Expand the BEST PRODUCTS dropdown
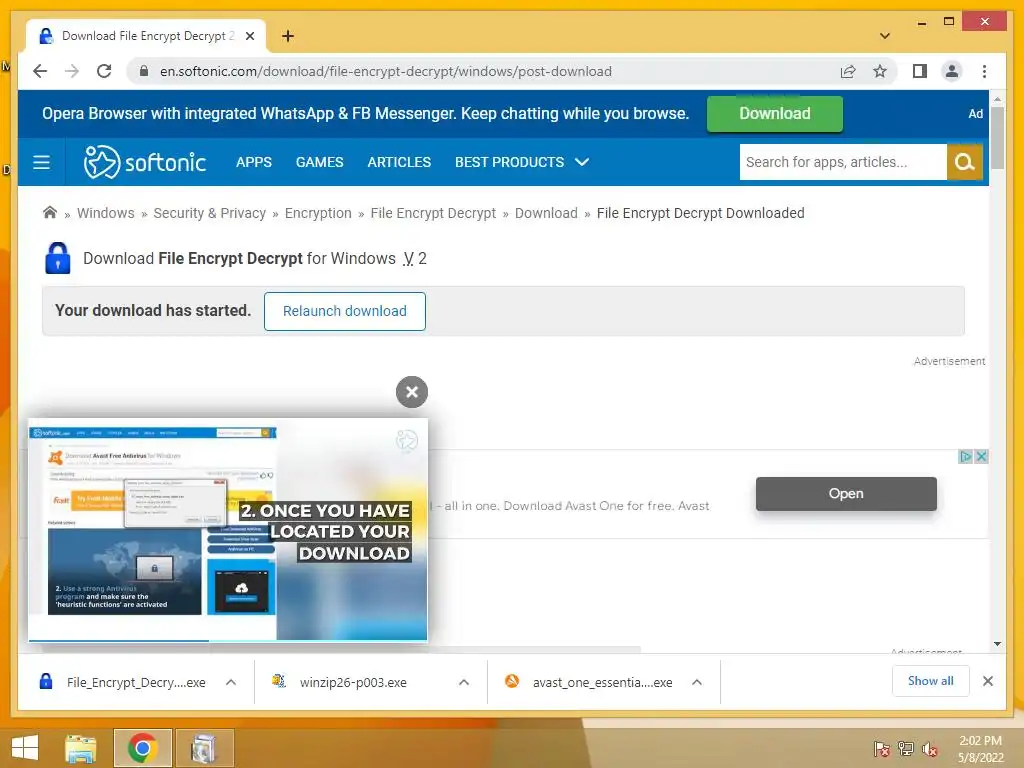The width and height of the screenshot is (1024, 768). 522,162
